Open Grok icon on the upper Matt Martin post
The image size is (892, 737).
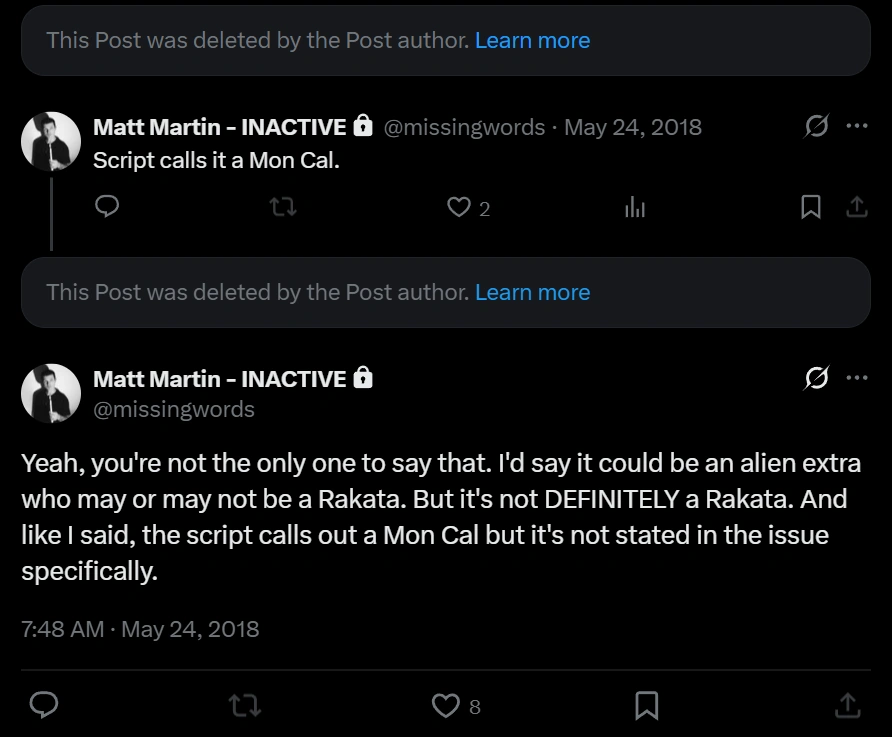(x=816, y=127)
